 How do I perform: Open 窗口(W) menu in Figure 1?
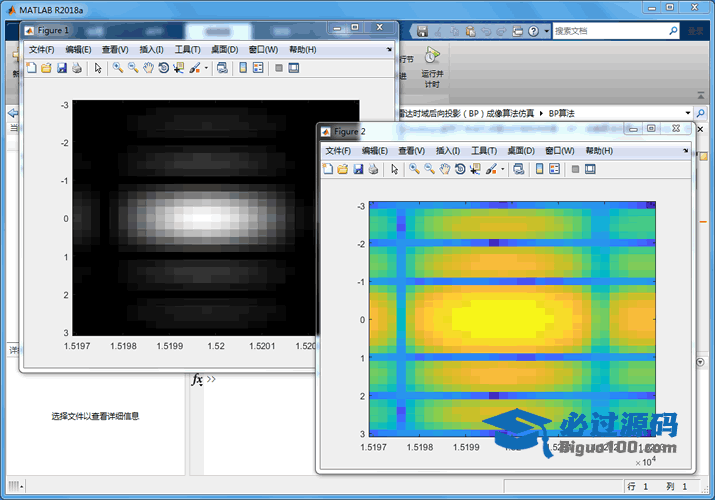(263, 49)
